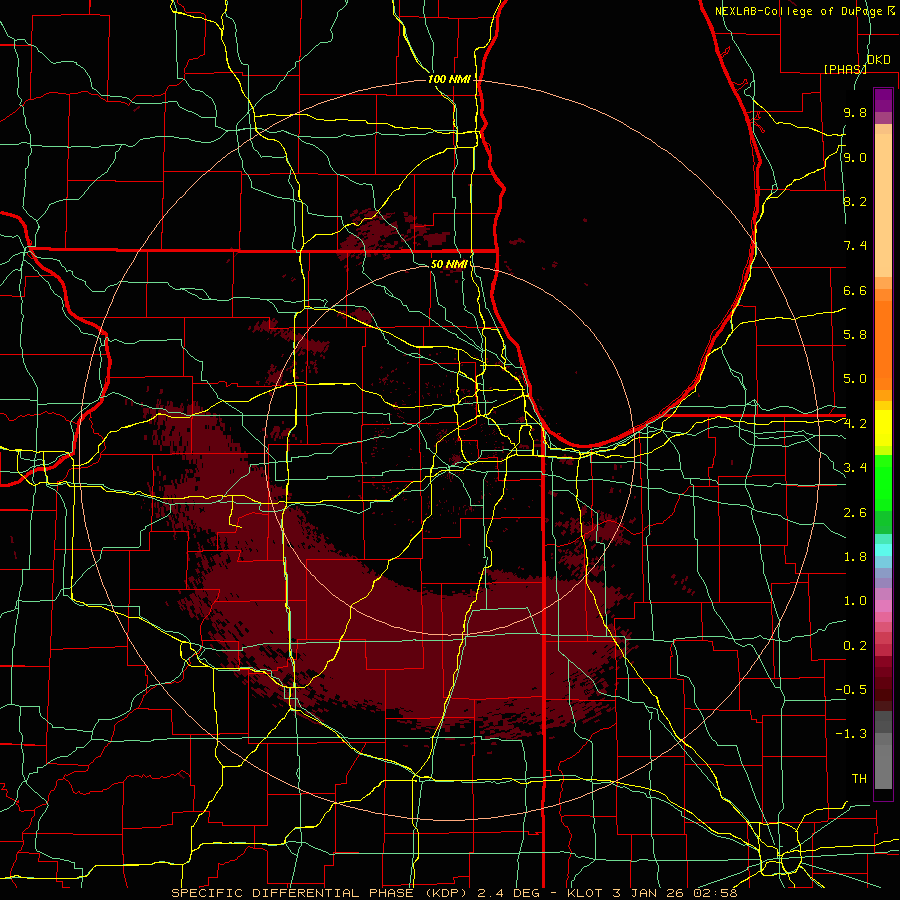Select the purple segment atop the color bar
This screenshot has height=900, width=900.
click(x=883, y=100)
